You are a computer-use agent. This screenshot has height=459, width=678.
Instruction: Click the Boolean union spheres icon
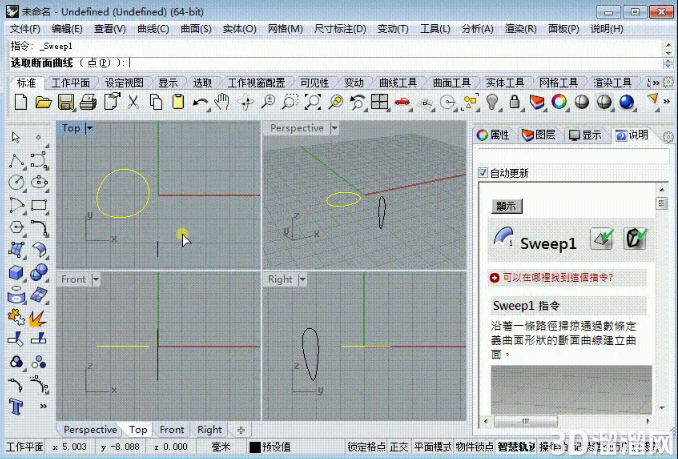tap(39, 272)
